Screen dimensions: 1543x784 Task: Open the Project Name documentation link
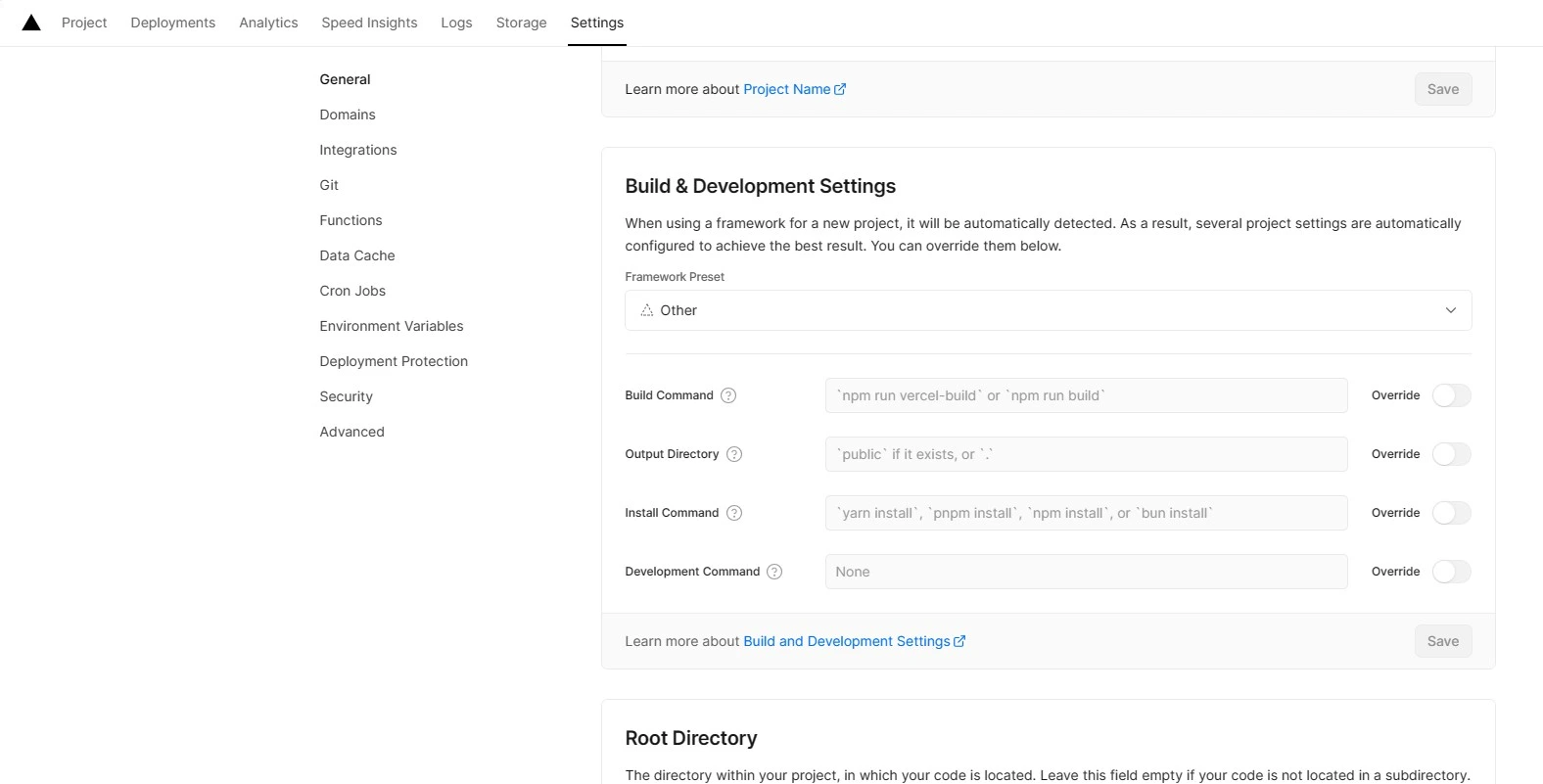(794, 89)
